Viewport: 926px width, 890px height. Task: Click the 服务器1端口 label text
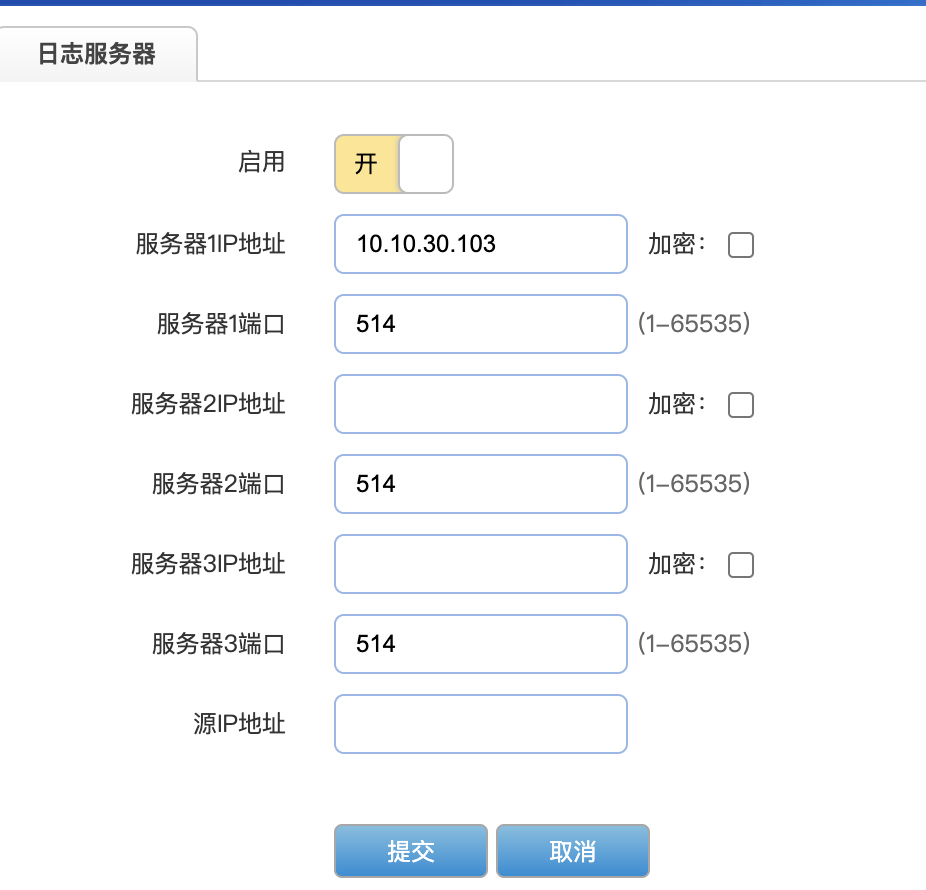tap(220, 324)
